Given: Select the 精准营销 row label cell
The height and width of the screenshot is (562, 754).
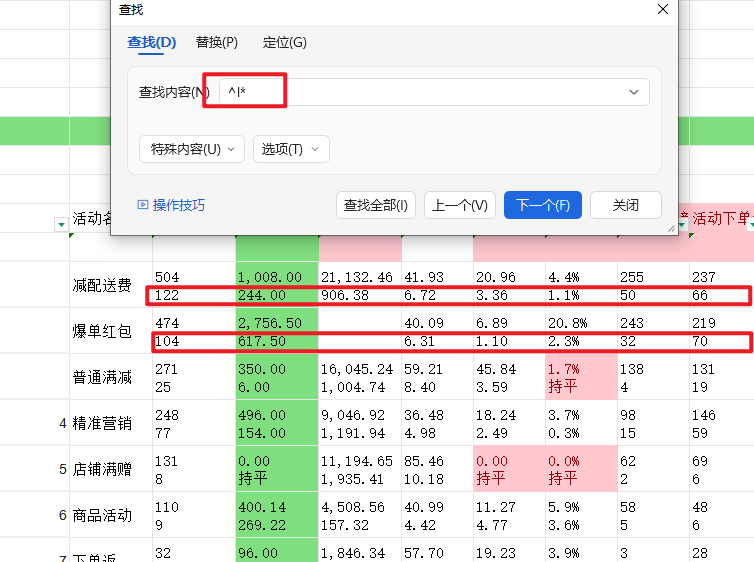Looking at the screenshot, I should point(111,424).
